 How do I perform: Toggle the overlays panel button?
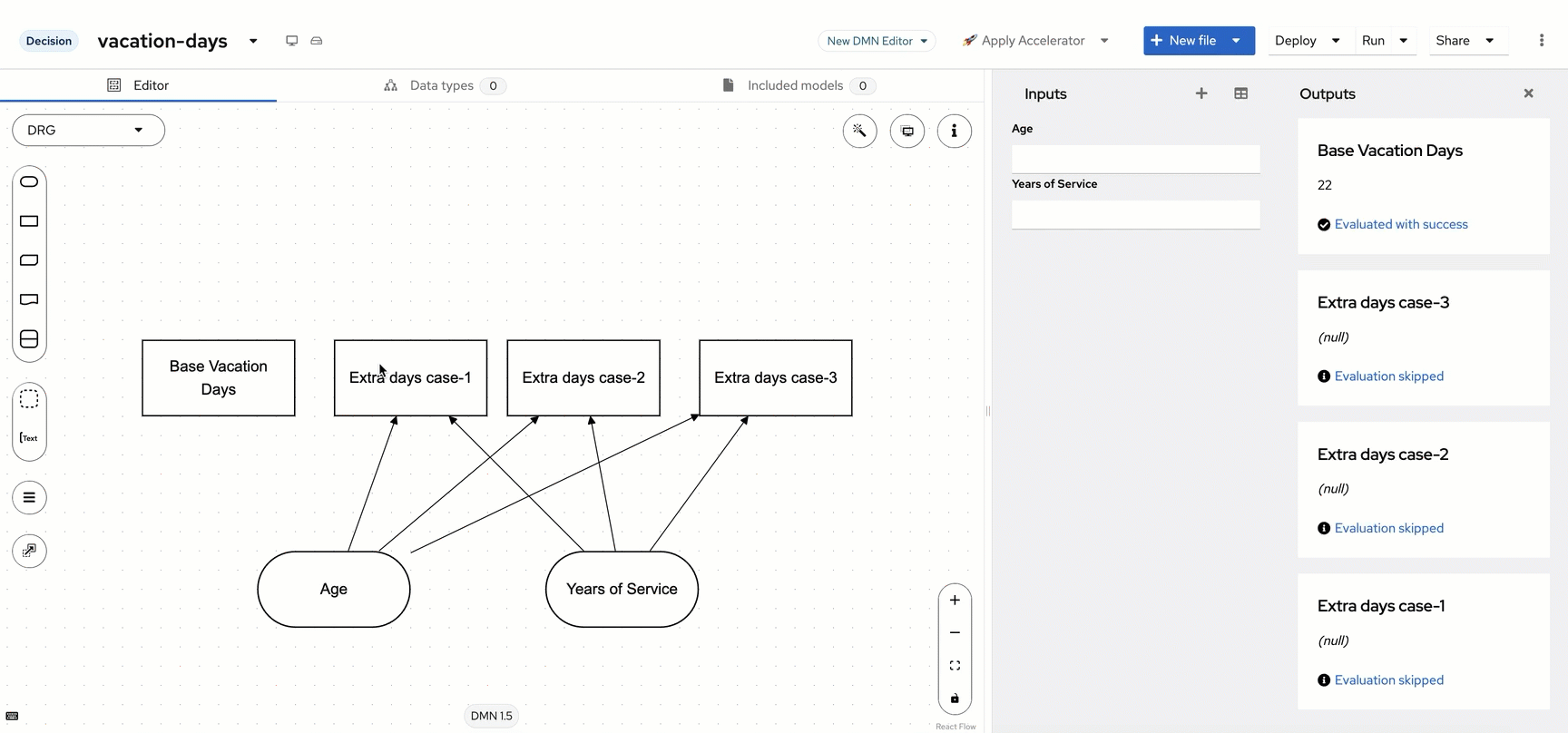click(x=906, y=131)
